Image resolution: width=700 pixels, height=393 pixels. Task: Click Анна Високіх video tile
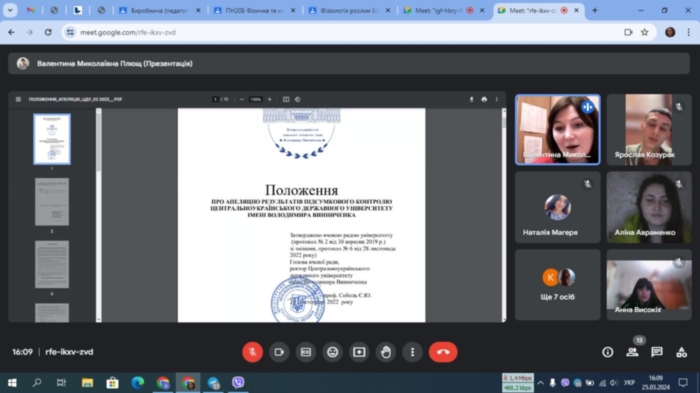click(649, 285)
